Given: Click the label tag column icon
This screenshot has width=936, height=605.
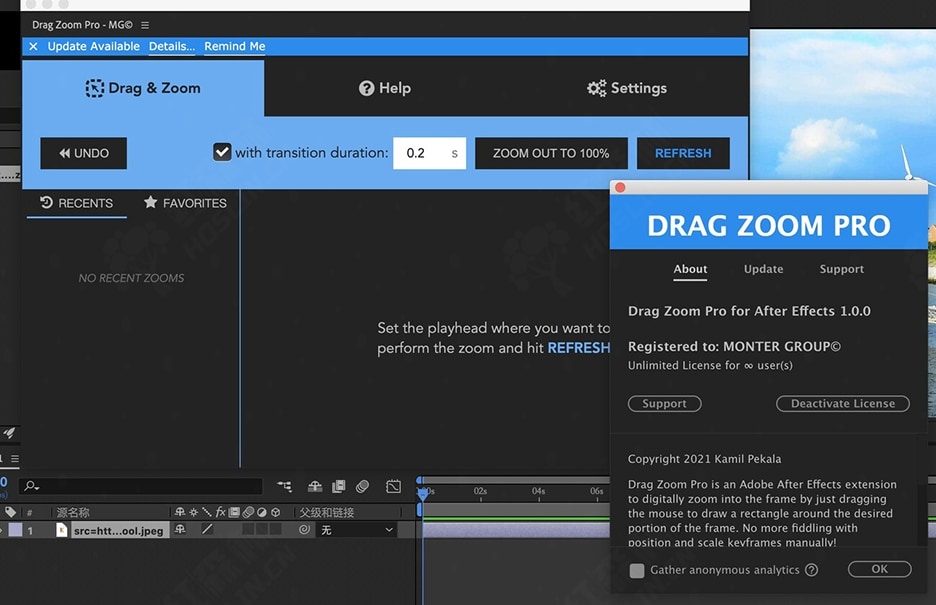Looking at the screenshot, I should click(10, 512).
